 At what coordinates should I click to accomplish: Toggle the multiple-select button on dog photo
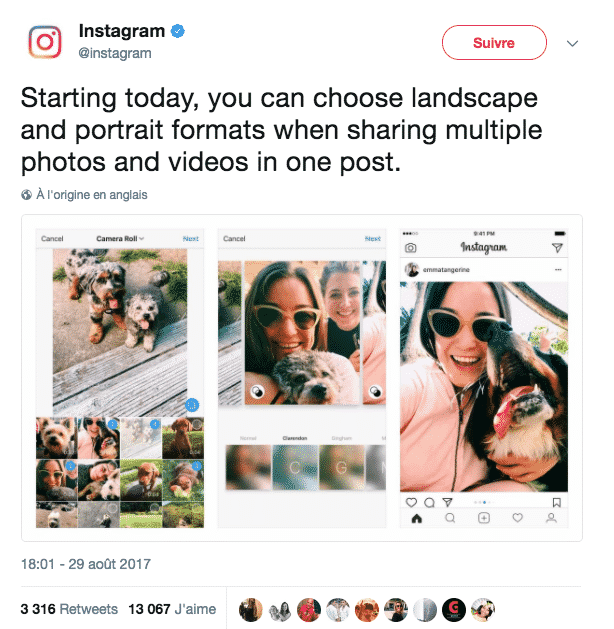click(x=192, y=405)
